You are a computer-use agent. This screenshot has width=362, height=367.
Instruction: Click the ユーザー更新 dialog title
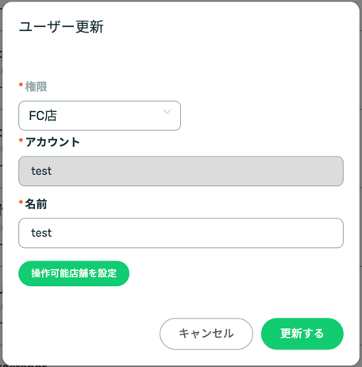tap(61, 27)
